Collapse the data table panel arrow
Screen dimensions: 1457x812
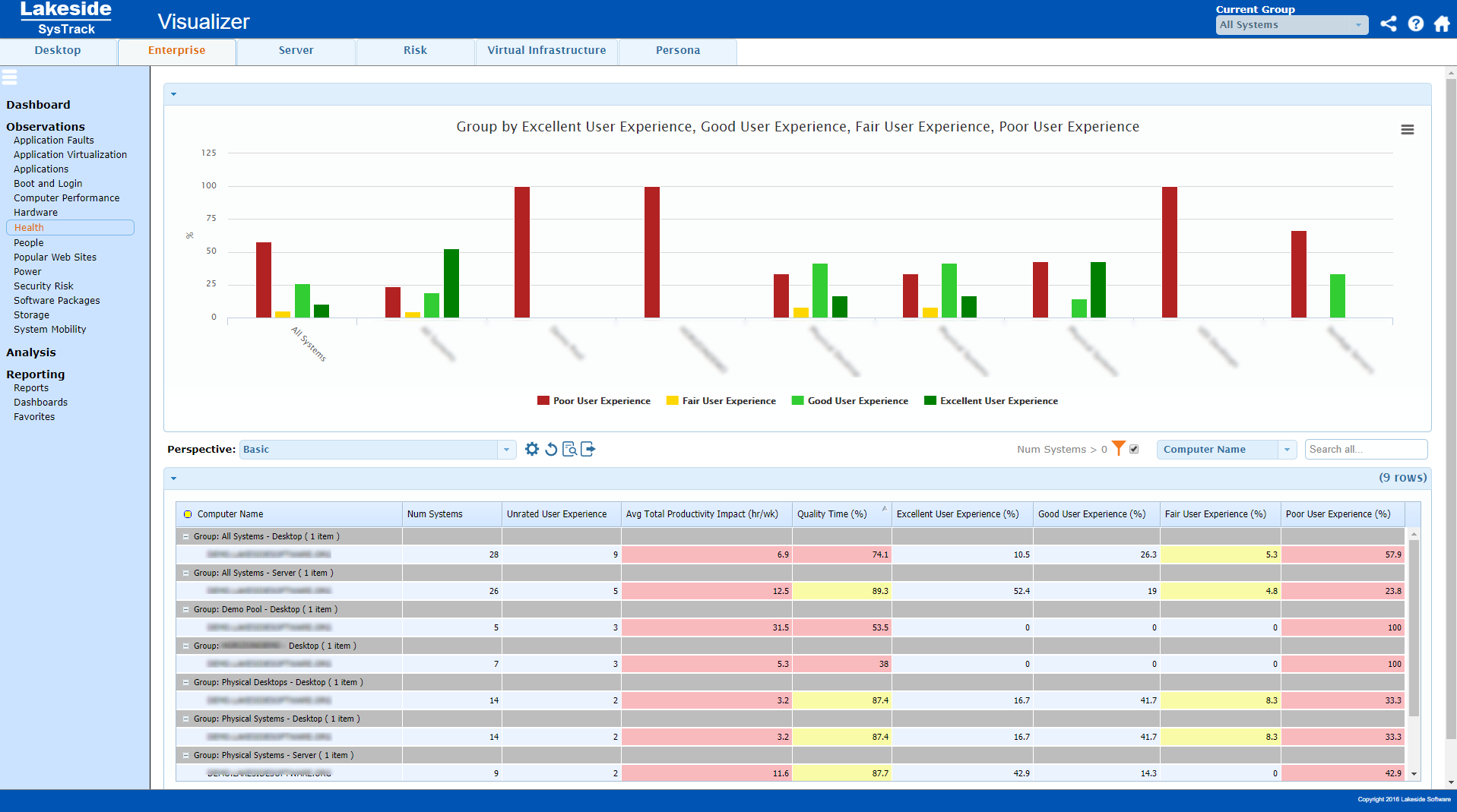tap(174, 479)
